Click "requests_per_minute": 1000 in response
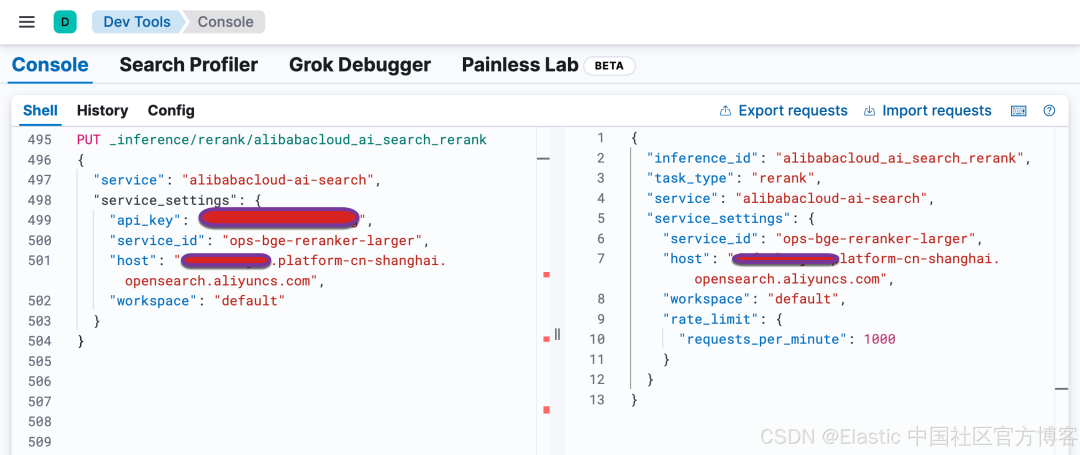 [787, 339]
